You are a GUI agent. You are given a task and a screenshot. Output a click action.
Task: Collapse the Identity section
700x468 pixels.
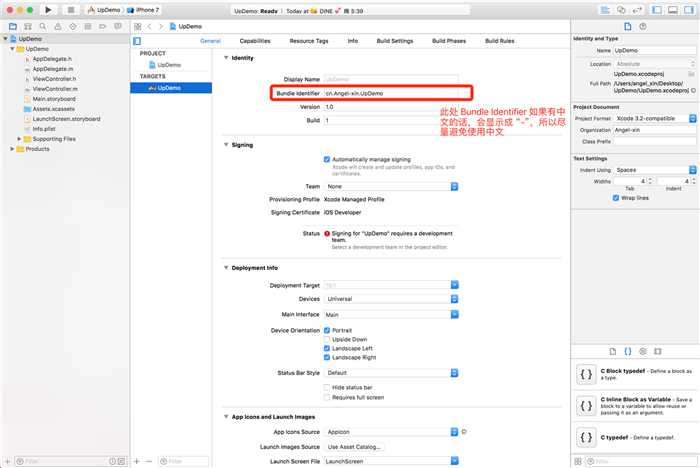click(x=226, y=58)
